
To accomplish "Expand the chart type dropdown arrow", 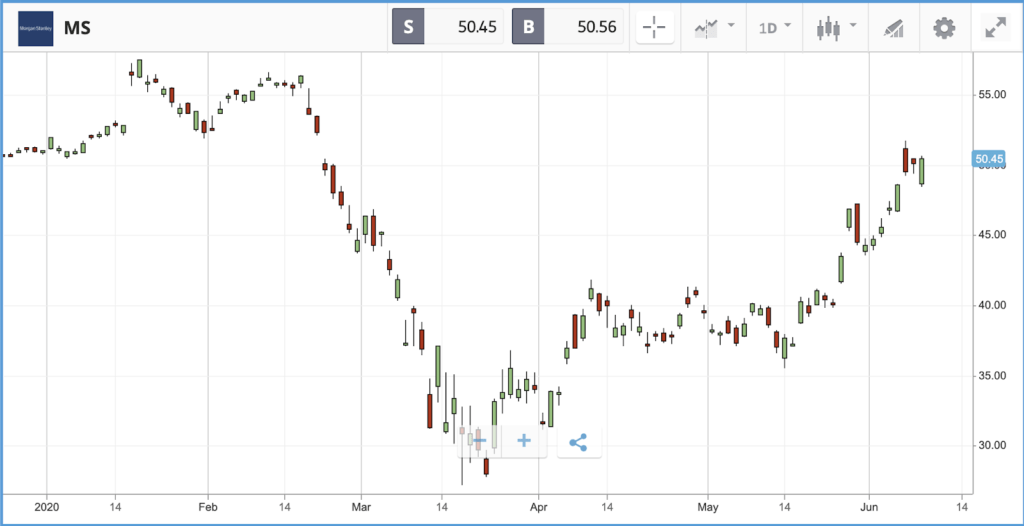I will [x=852, y=25].
